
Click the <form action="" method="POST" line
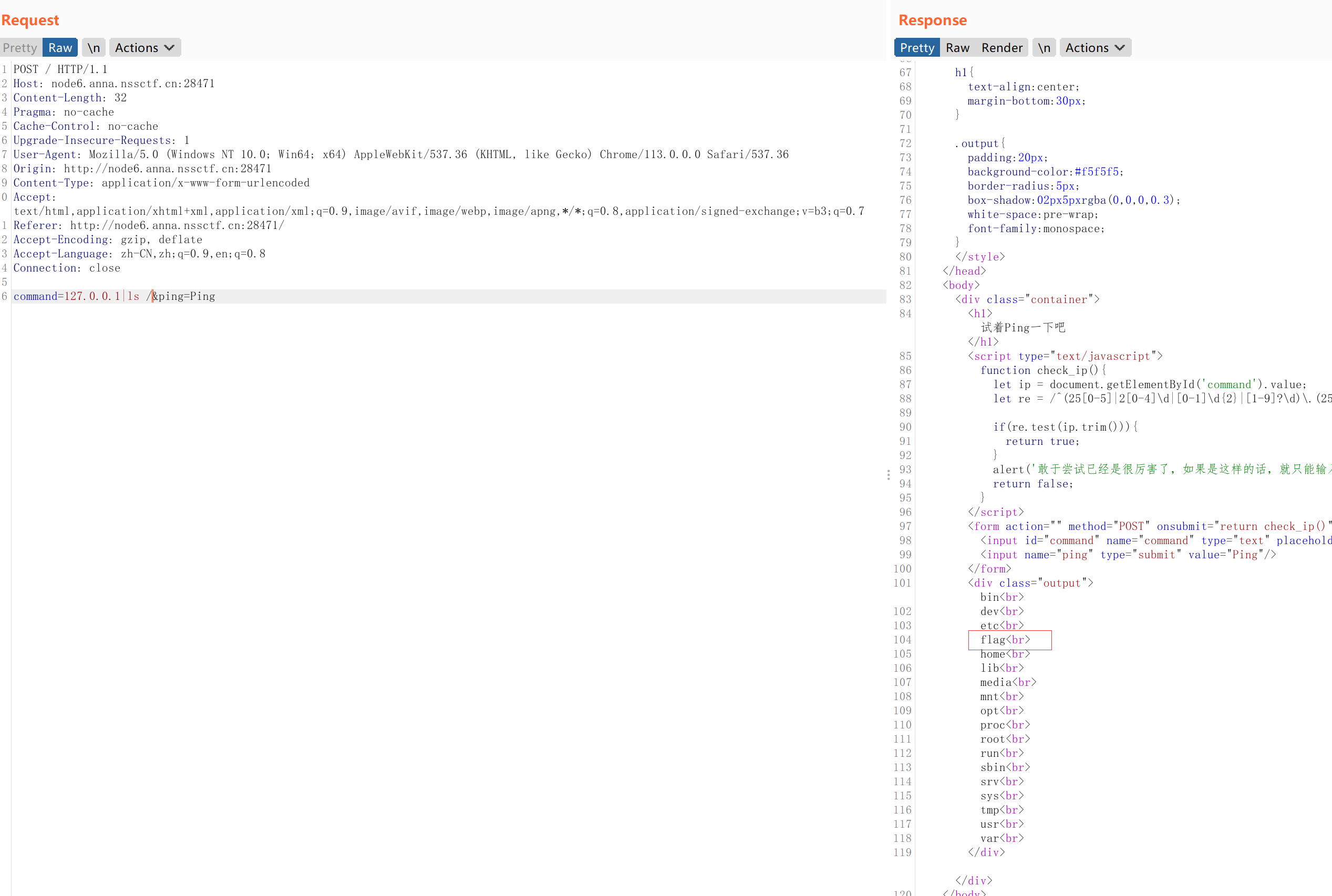[1149, 526]
